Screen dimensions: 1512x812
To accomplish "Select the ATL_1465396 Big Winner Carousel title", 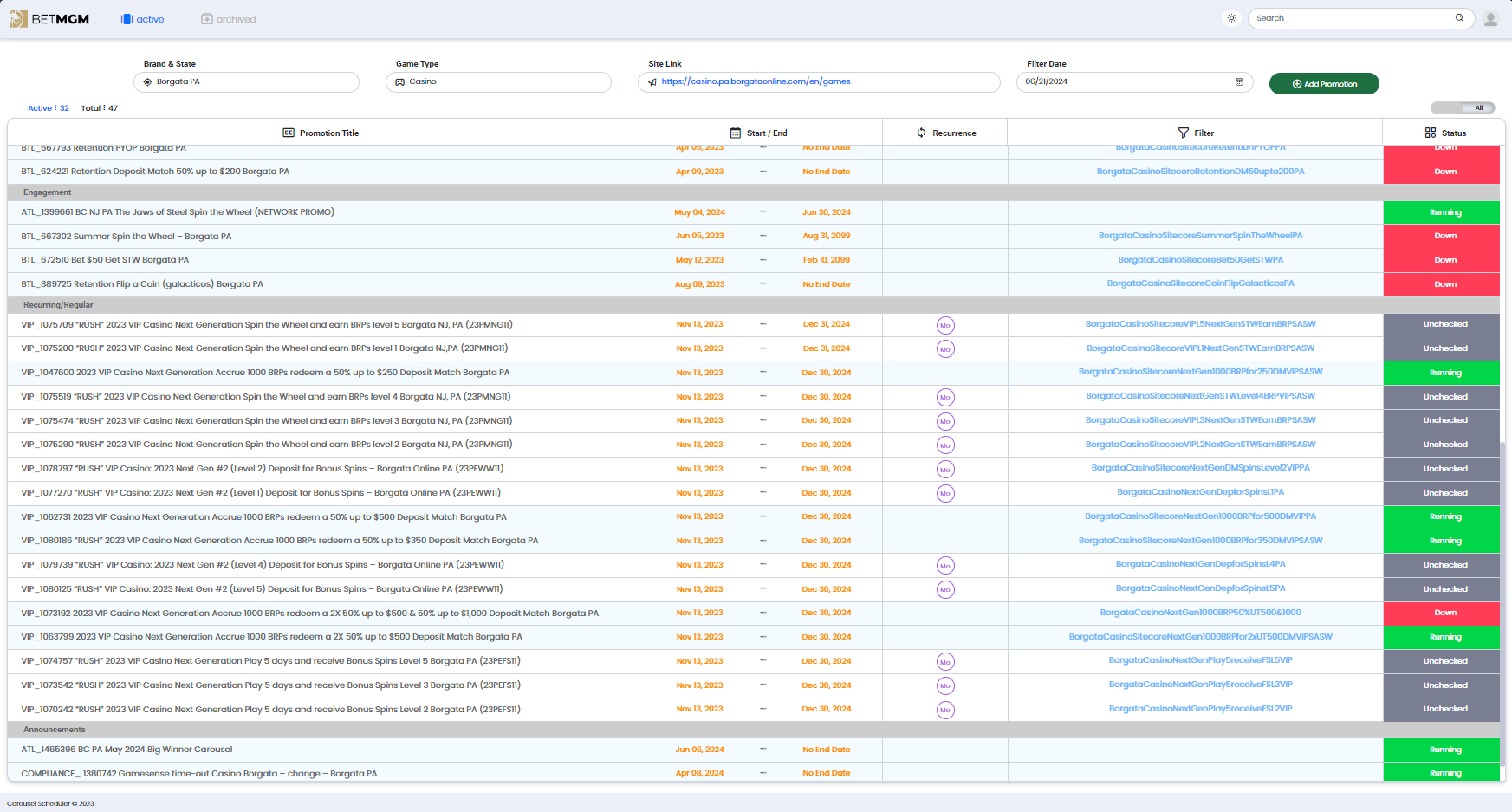I will pyautogui.click(x=127, y=750).
